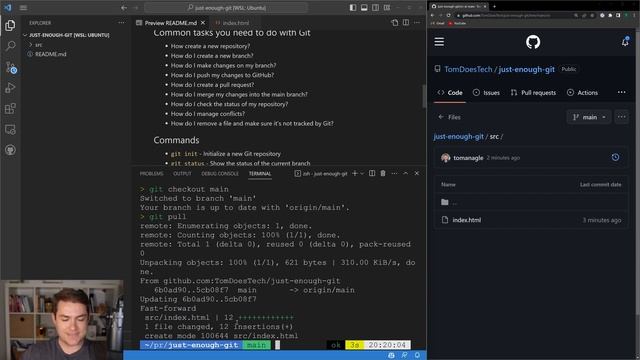The width and height of the screenshot is (640, 360).
Task: Split the terminal pane
Action: point(372,173)
